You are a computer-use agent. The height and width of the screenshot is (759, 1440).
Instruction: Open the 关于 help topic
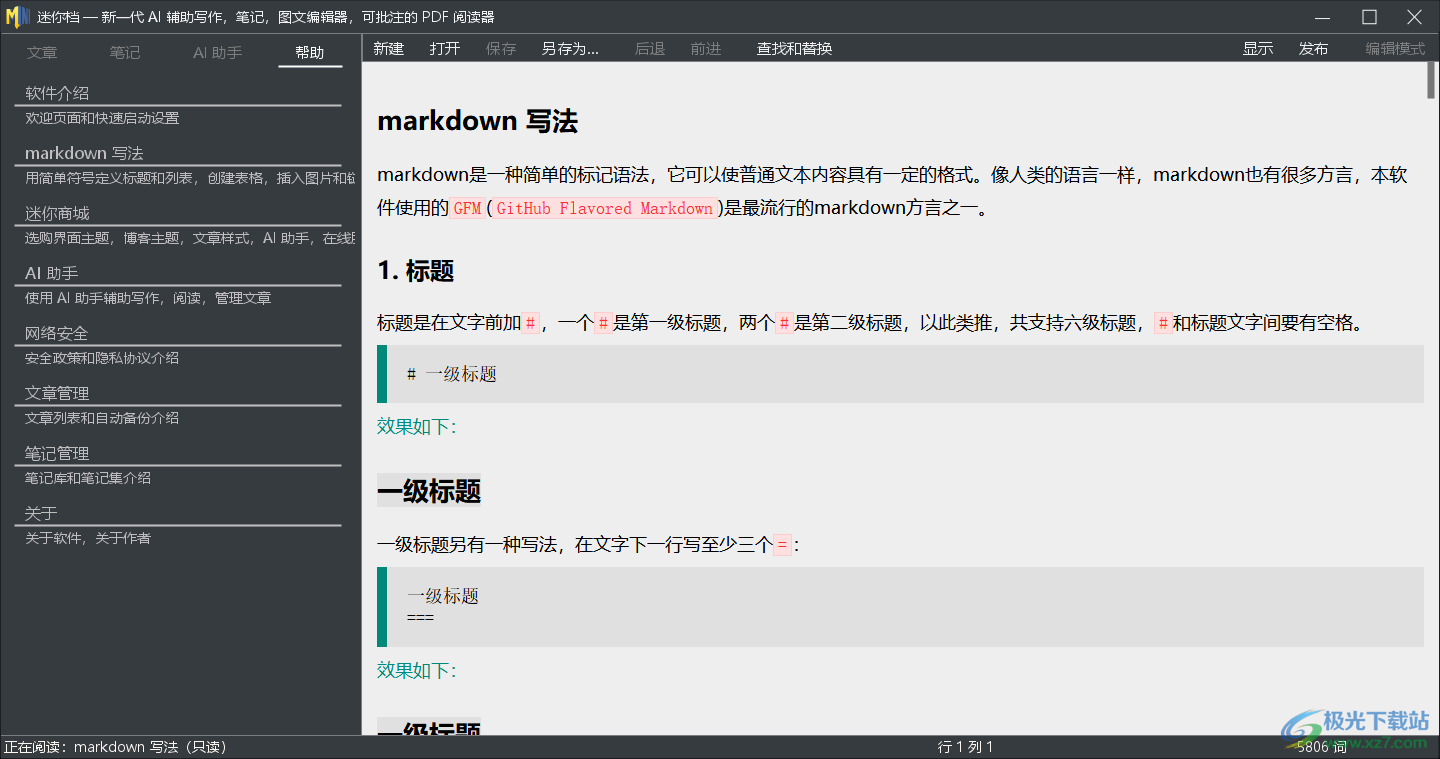tap(41, 513)
